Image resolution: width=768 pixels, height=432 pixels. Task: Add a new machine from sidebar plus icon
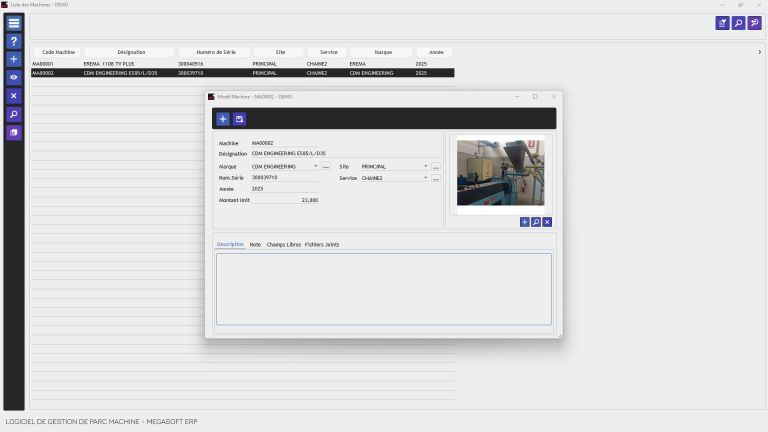pyautogui.click(x=14, y=59)
